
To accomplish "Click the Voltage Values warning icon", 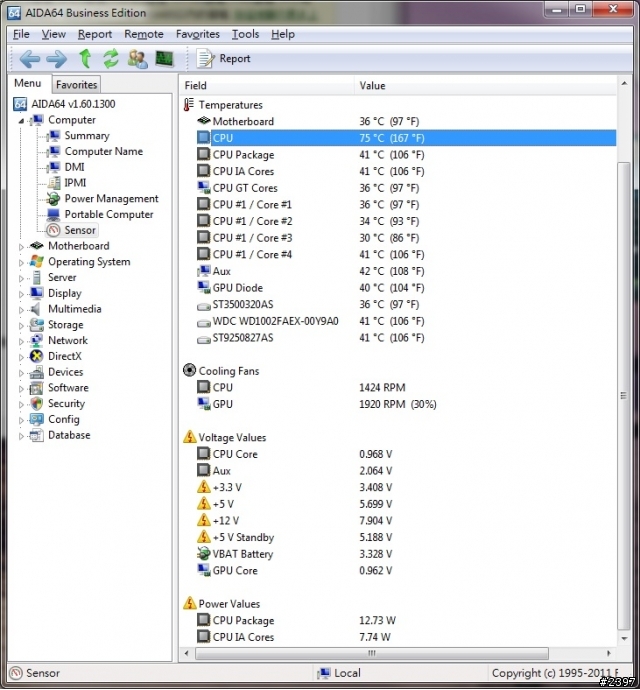I will point(190,437).
